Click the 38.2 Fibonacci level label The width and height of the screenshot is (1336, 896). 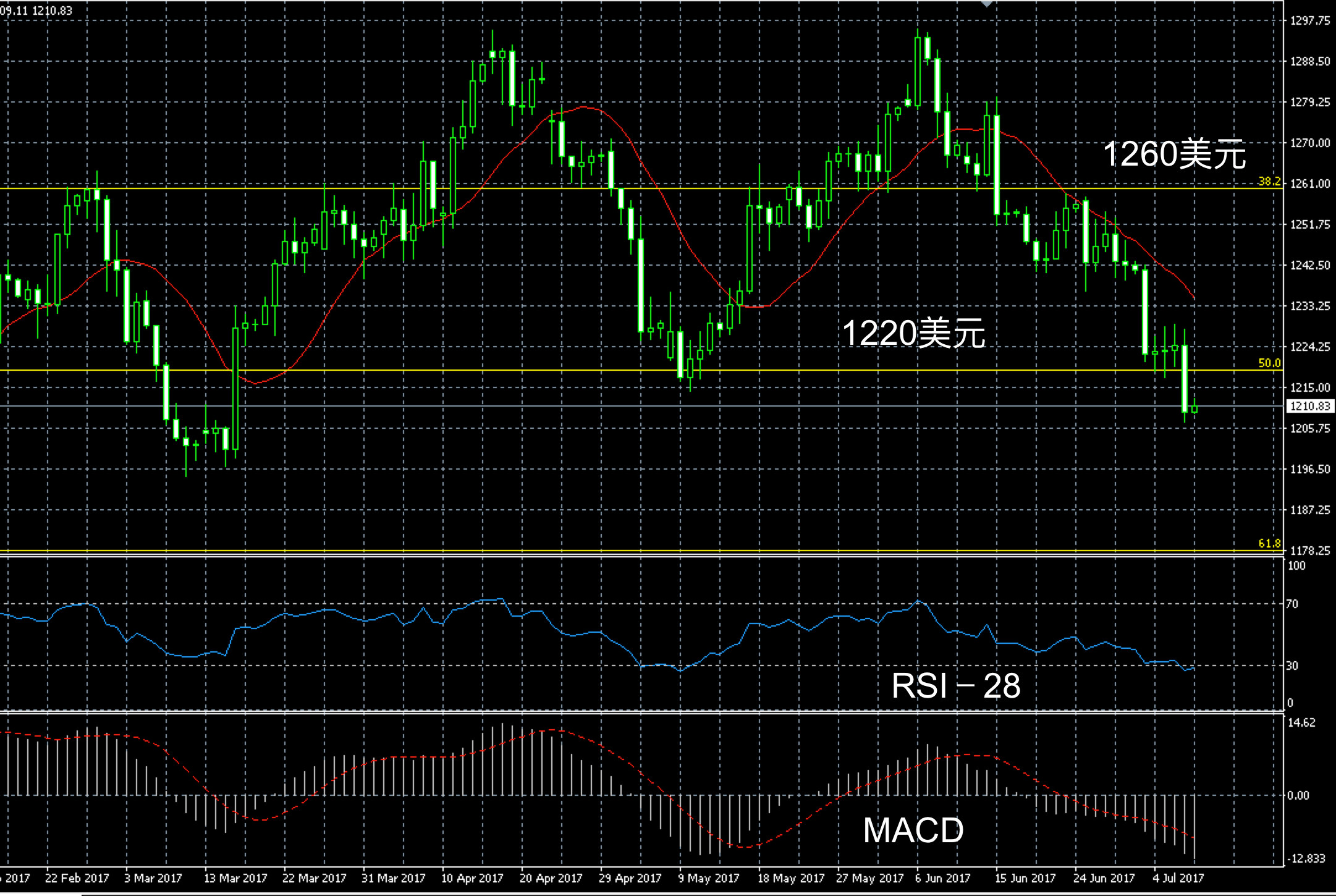1270,182
